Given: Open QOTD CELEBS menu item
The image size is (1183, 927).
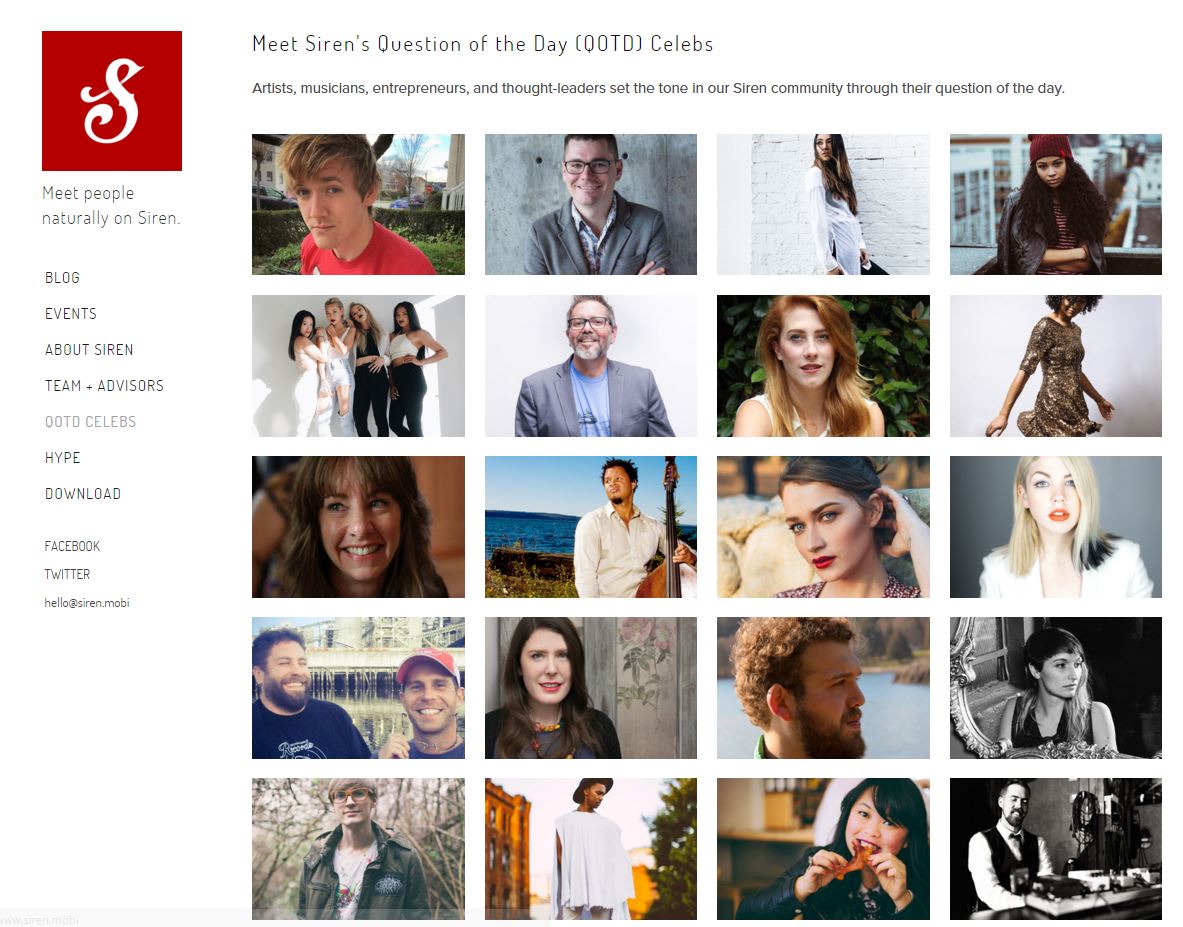Looking at the screenshot, I should click(91, 422).
